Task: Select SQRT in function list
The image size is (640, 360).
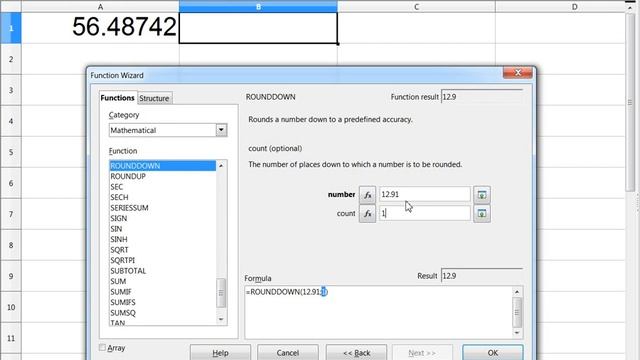Action: pos(162,250)
